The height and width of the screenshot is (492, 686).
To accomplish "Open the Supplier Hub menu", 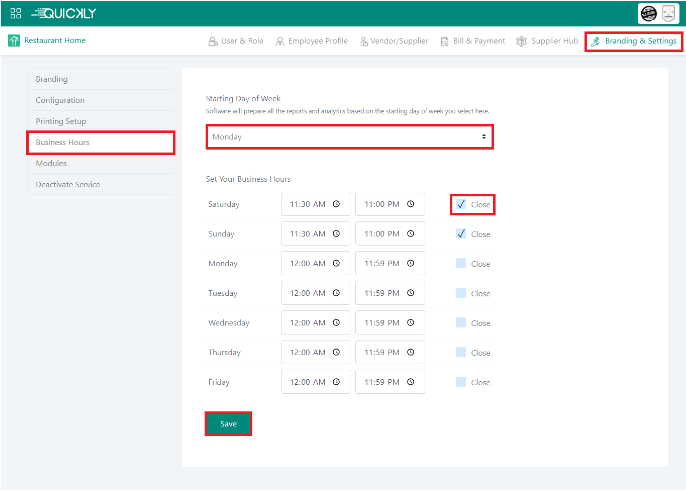I will click(x=547, y=41).
